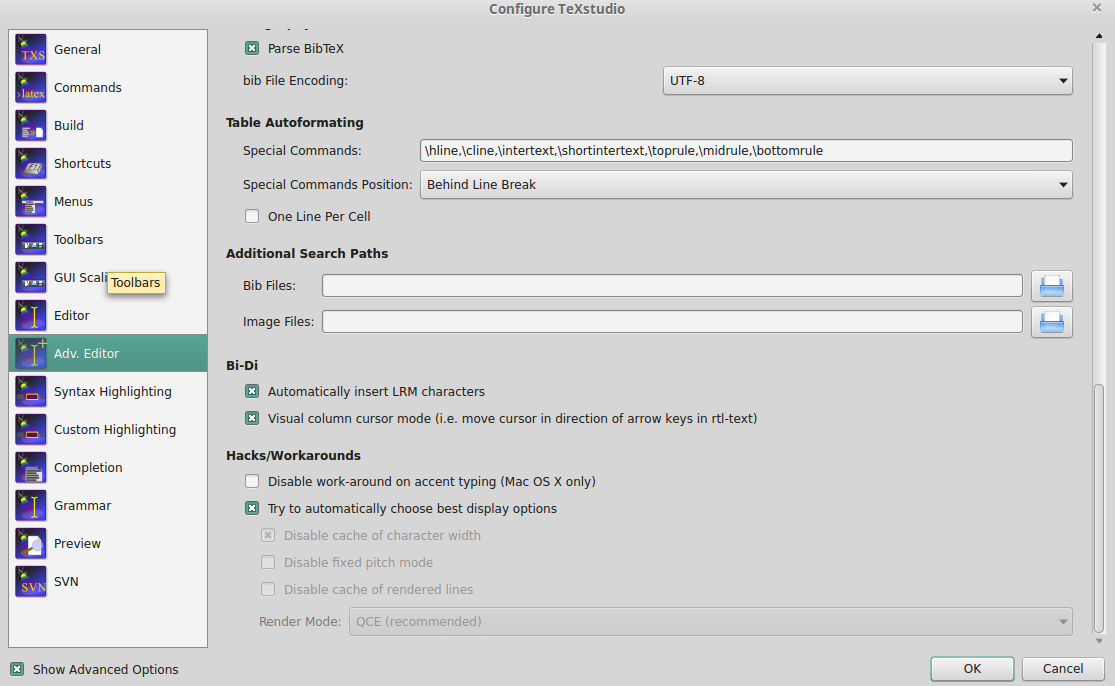Click the Commands latex sidebar icon
The height and width of the screenshot is (686, 1115).
tap(31, 87)
